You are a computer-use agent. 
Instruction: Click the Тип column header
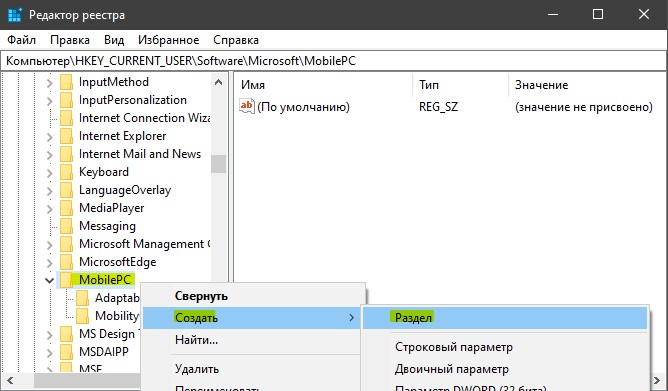[x=461, y=85]
